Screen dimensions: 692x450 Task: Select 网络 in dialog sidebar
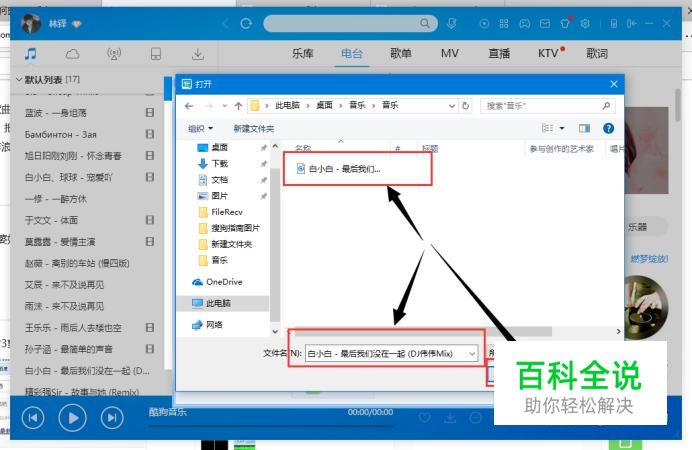click(214, 325)
